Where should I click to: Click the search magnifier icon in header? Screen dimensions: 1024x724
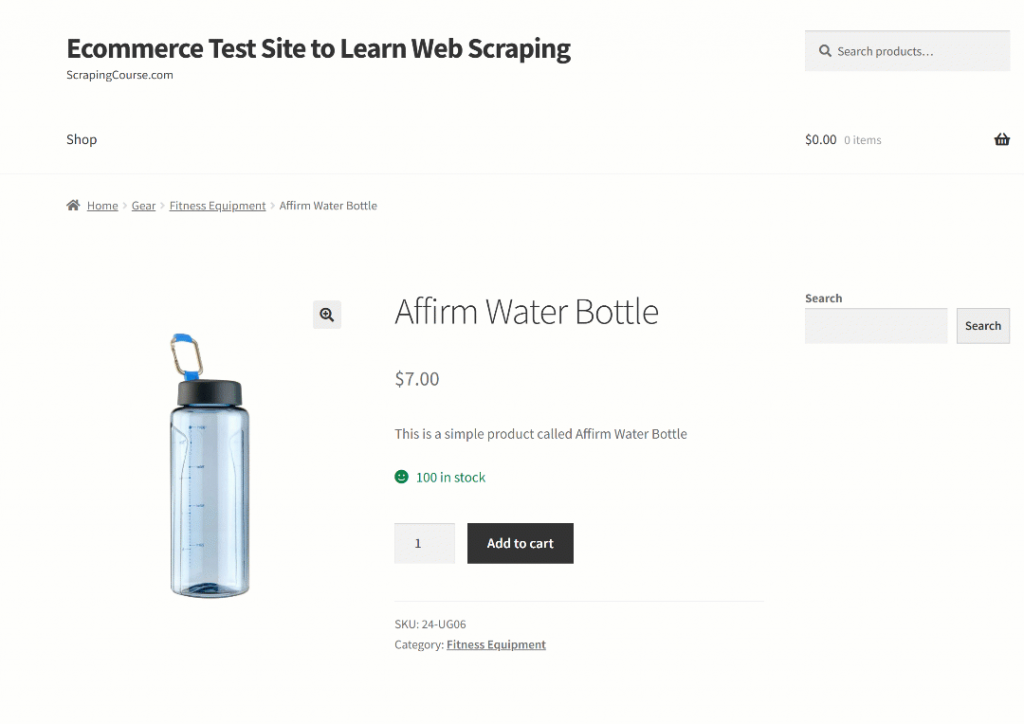point(825,51)
